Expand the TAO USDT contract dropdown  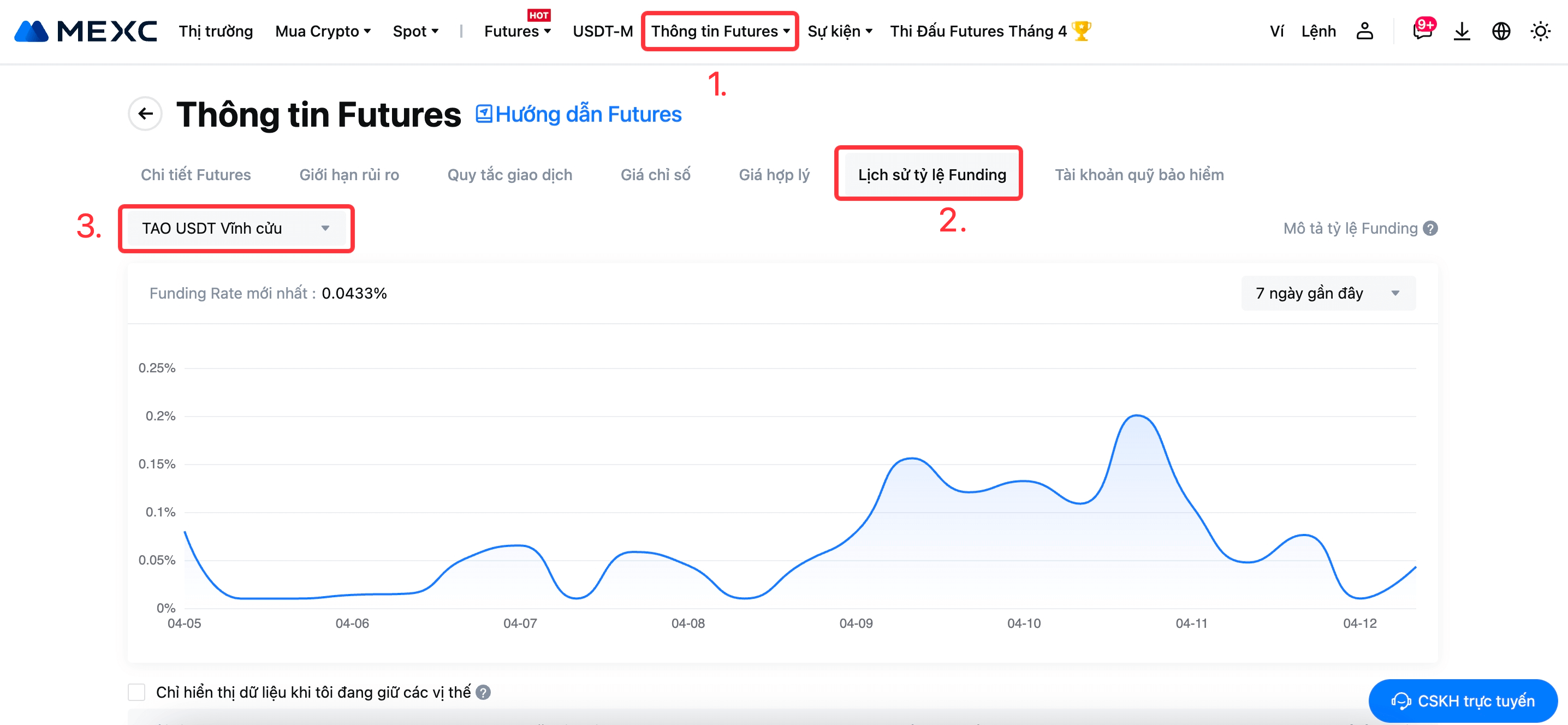click(x=235, y=228)
